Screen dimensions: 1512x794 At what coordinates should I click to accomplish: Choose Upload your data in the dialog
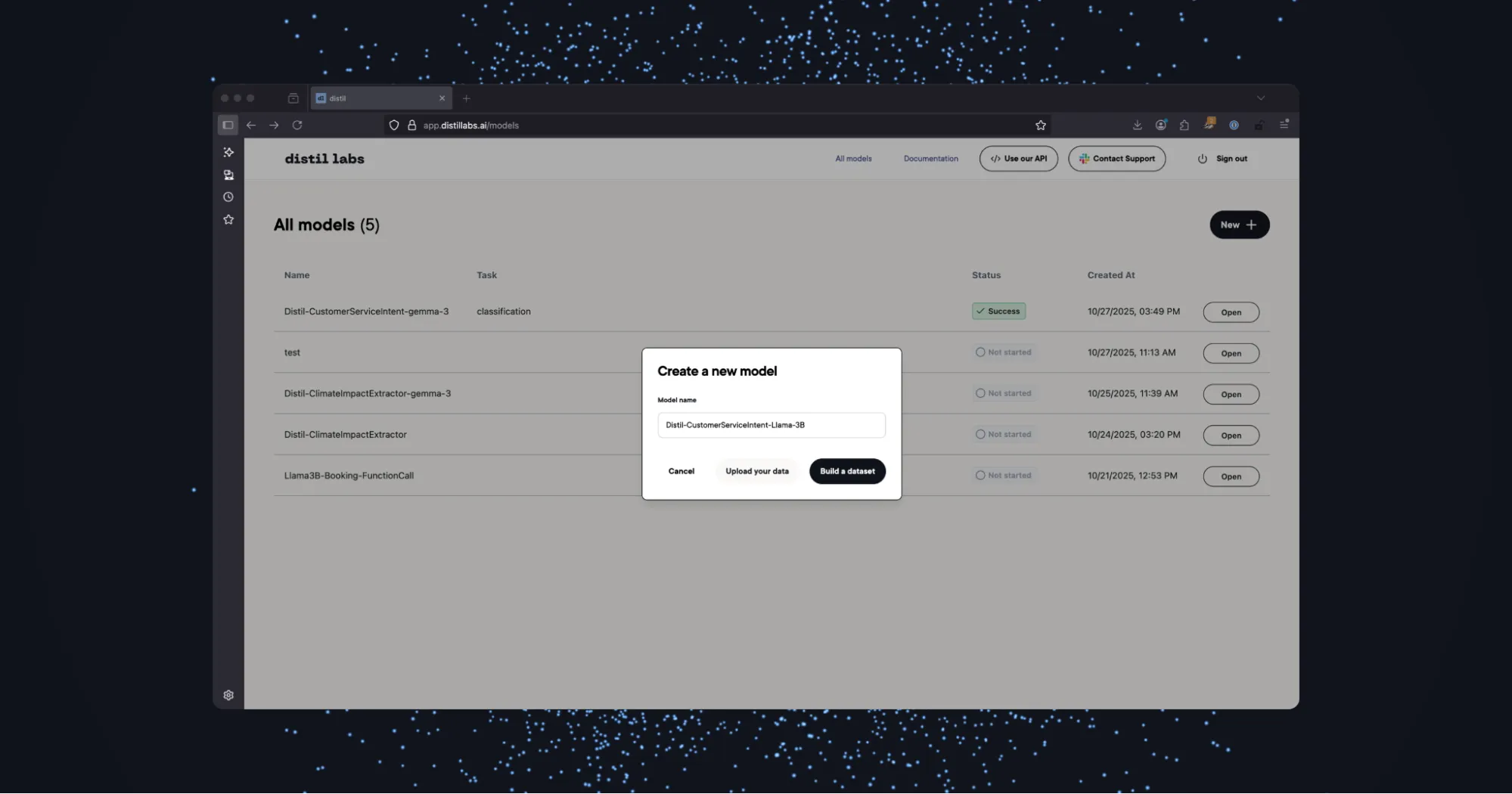tap(756, 471)
